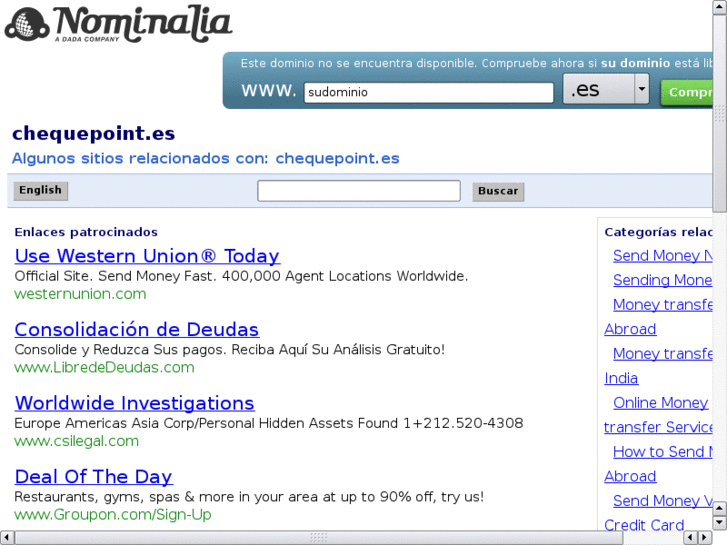Click the vertical scrollbar down arrow at bottom
Screen dimensions: 727x545
click(x=720, y=523)
